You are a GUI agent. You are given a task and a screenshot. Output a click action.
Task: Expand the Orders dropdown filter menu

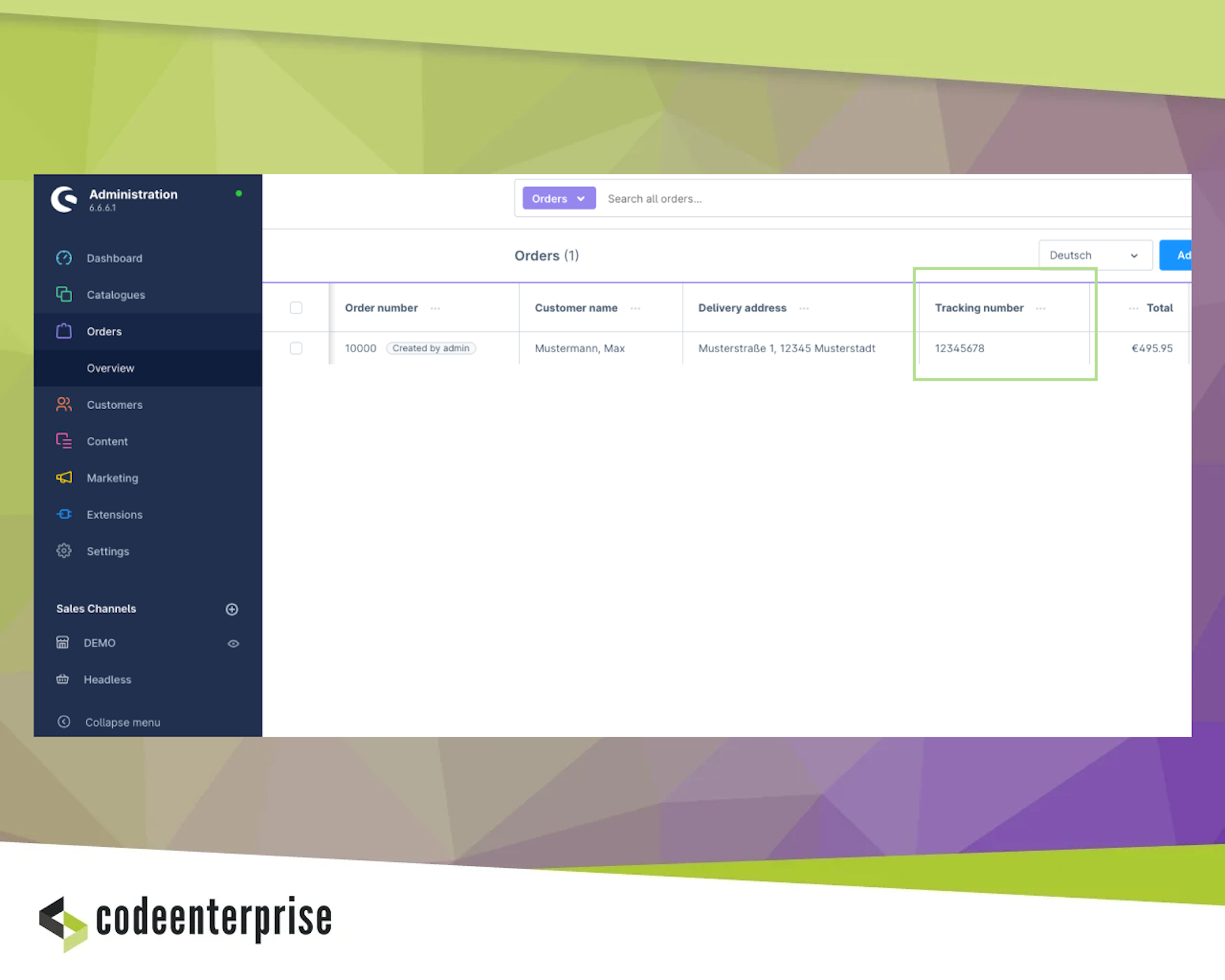click(556, 198)
